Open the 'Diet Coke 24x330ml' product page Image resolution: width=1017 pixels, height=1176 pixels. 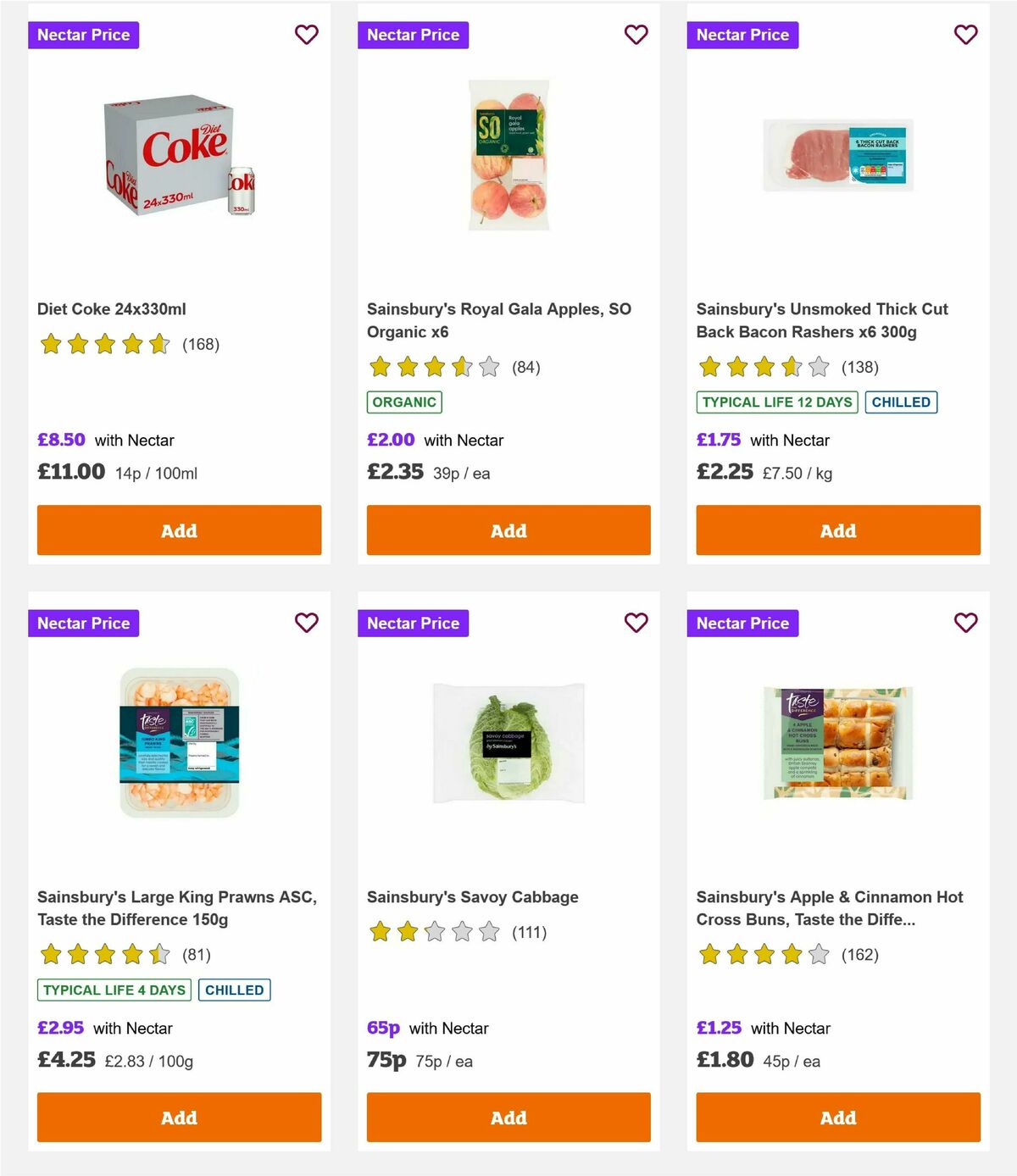point(113,308)
